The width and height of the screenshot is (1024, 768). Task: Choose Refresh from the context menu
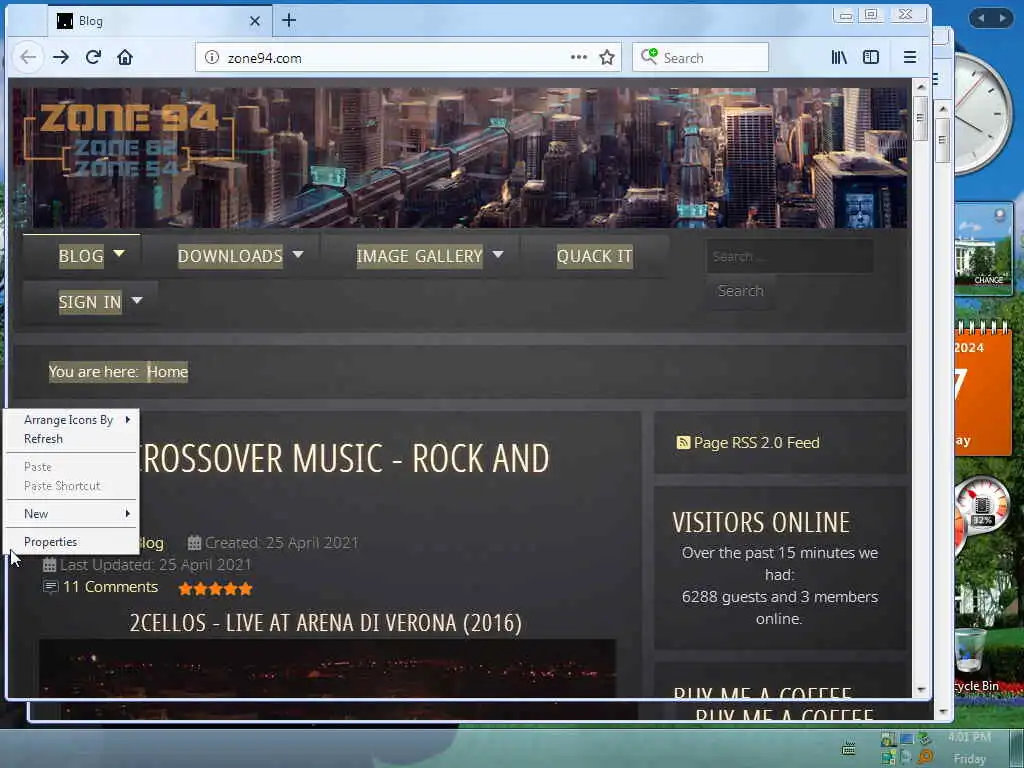71,439
